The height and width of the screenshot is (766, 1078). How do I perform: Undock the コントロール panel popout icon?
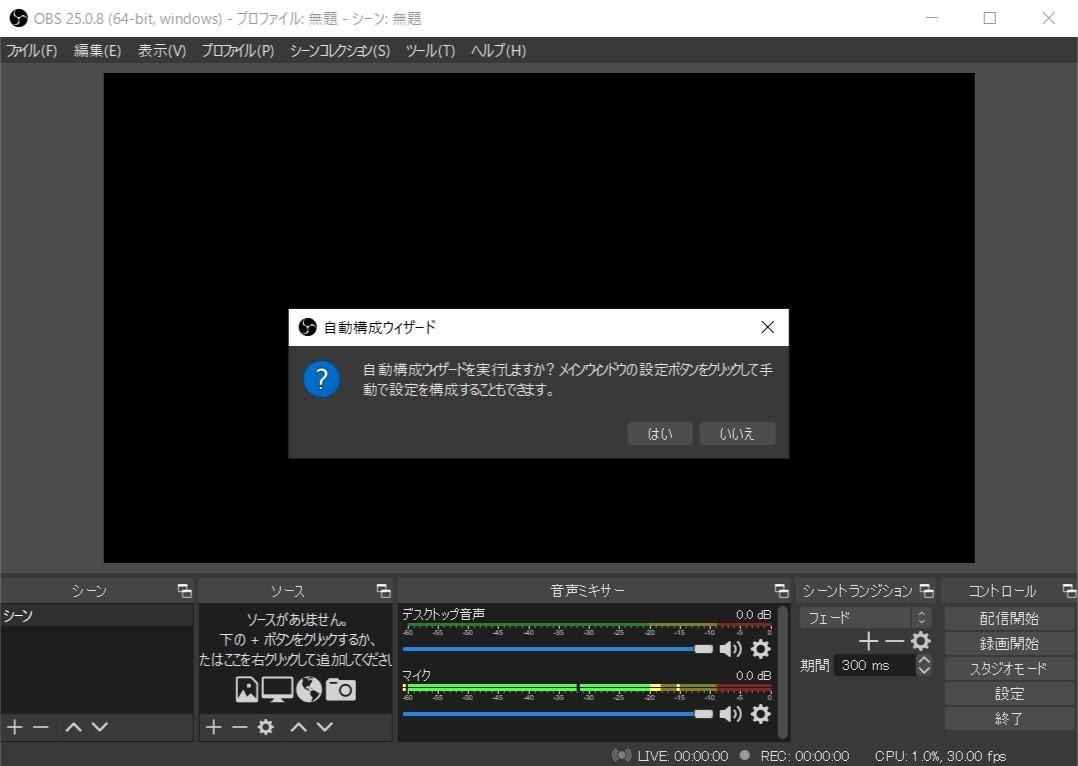tap(1069, 591)
